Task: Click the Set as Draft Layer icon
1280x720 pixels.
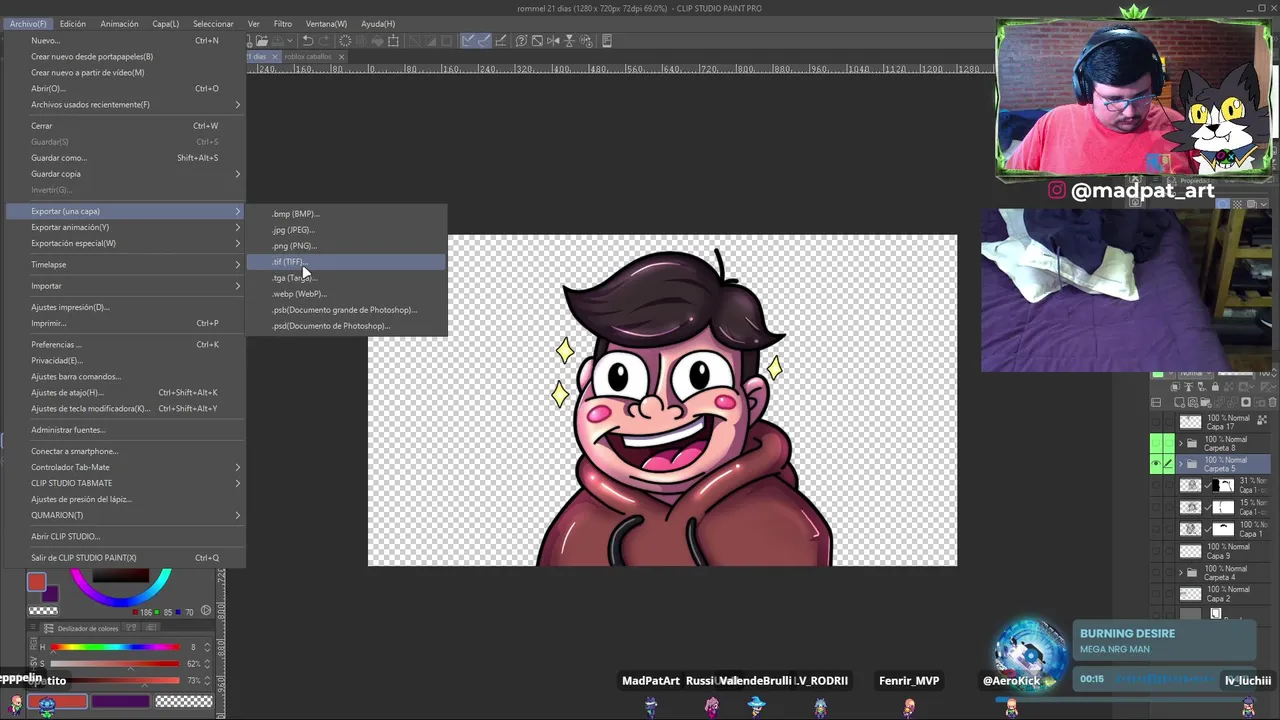Action: pyautogui.click(x=1202, y=387)
